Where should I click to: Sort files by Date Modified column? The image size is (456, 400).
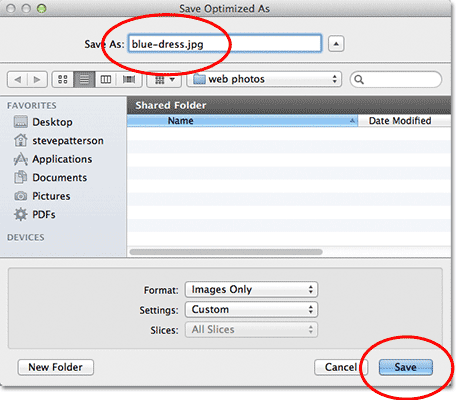[404, 121]
